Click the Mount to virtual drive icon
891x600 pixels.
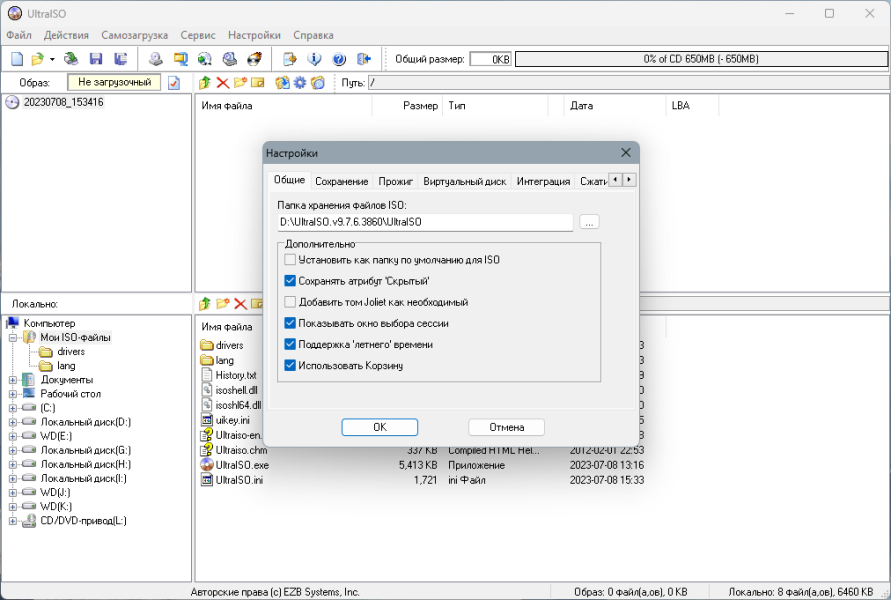coord(230,59)
